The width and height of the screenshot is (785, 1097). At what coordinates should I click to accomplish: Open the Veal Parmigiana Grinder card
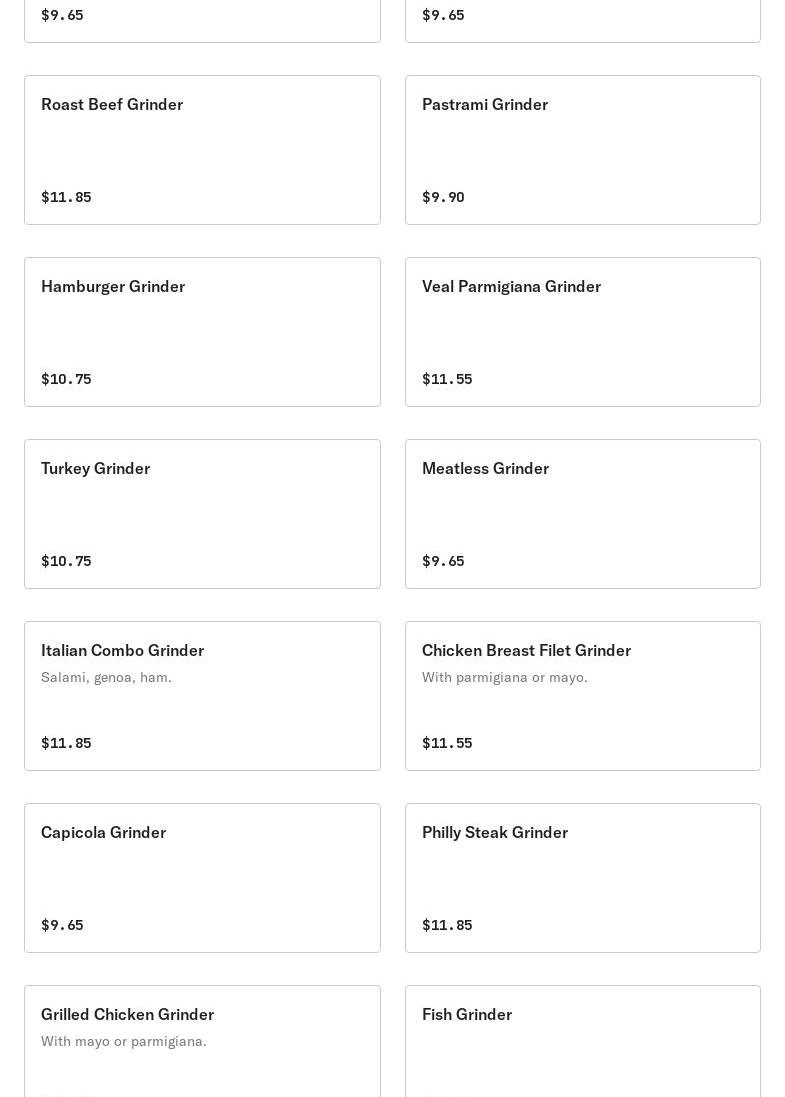pos(582,332)
